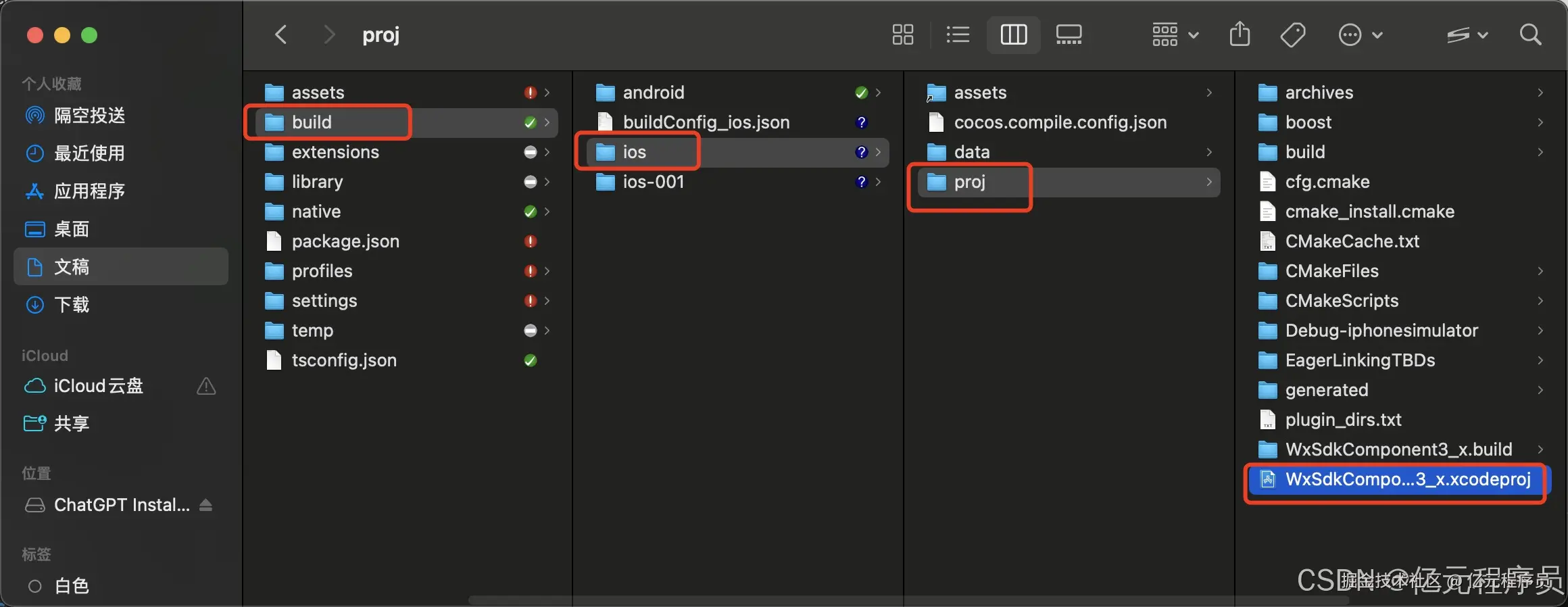This screenshot has width=1568, height=607.
Task: Select the EagerLinkingTBDs folder
Action: point(1400,360)
